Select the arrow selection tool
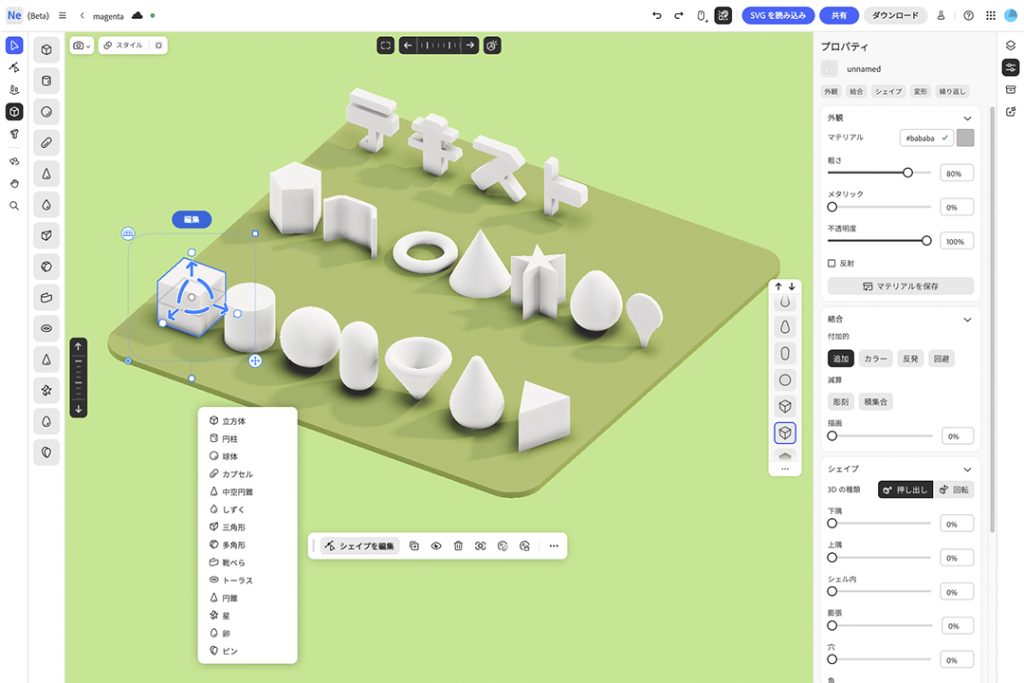 tap(14, 46)
